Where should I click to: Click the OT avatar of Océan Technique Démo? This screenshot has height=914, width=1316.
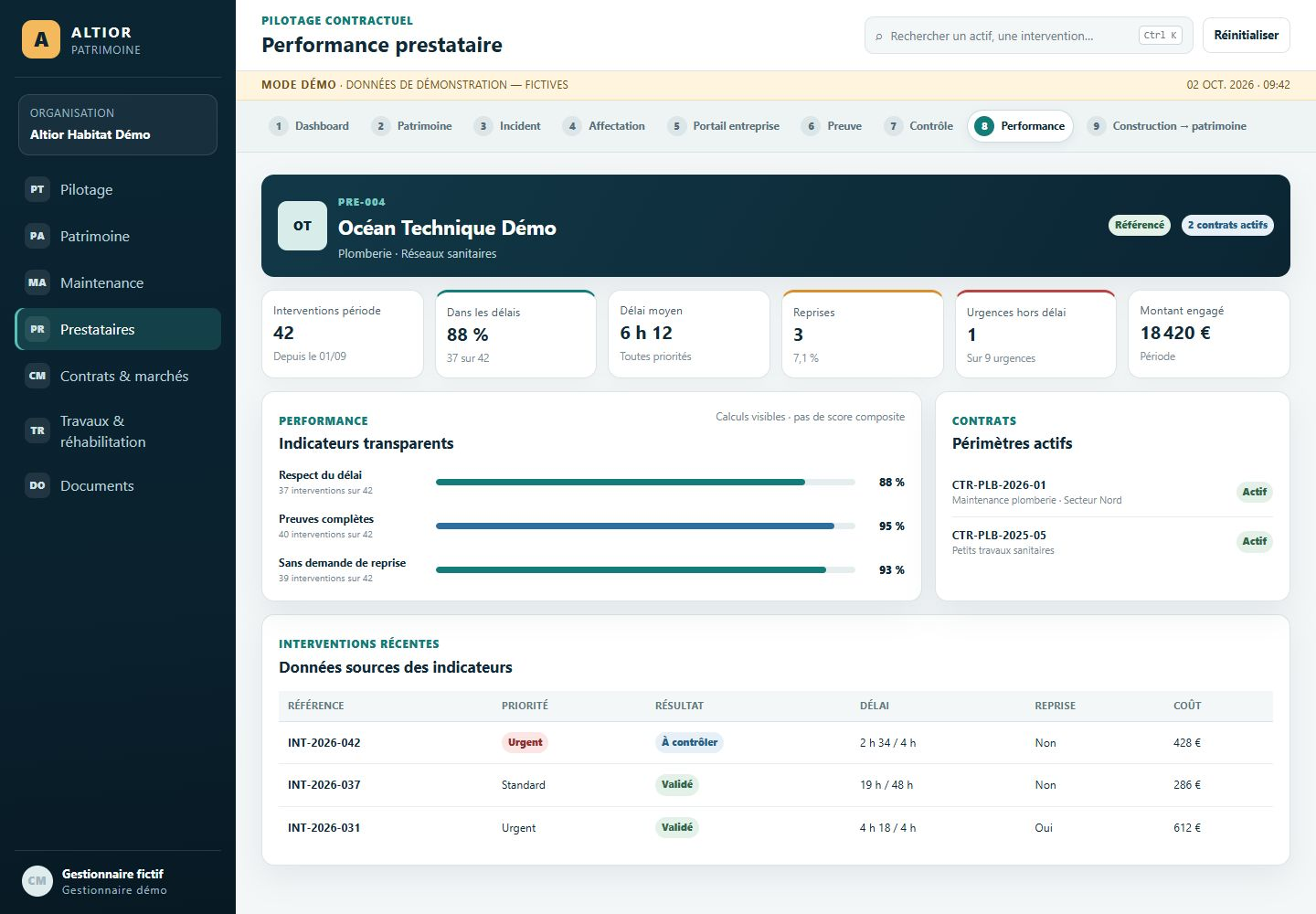click(302, 226)
